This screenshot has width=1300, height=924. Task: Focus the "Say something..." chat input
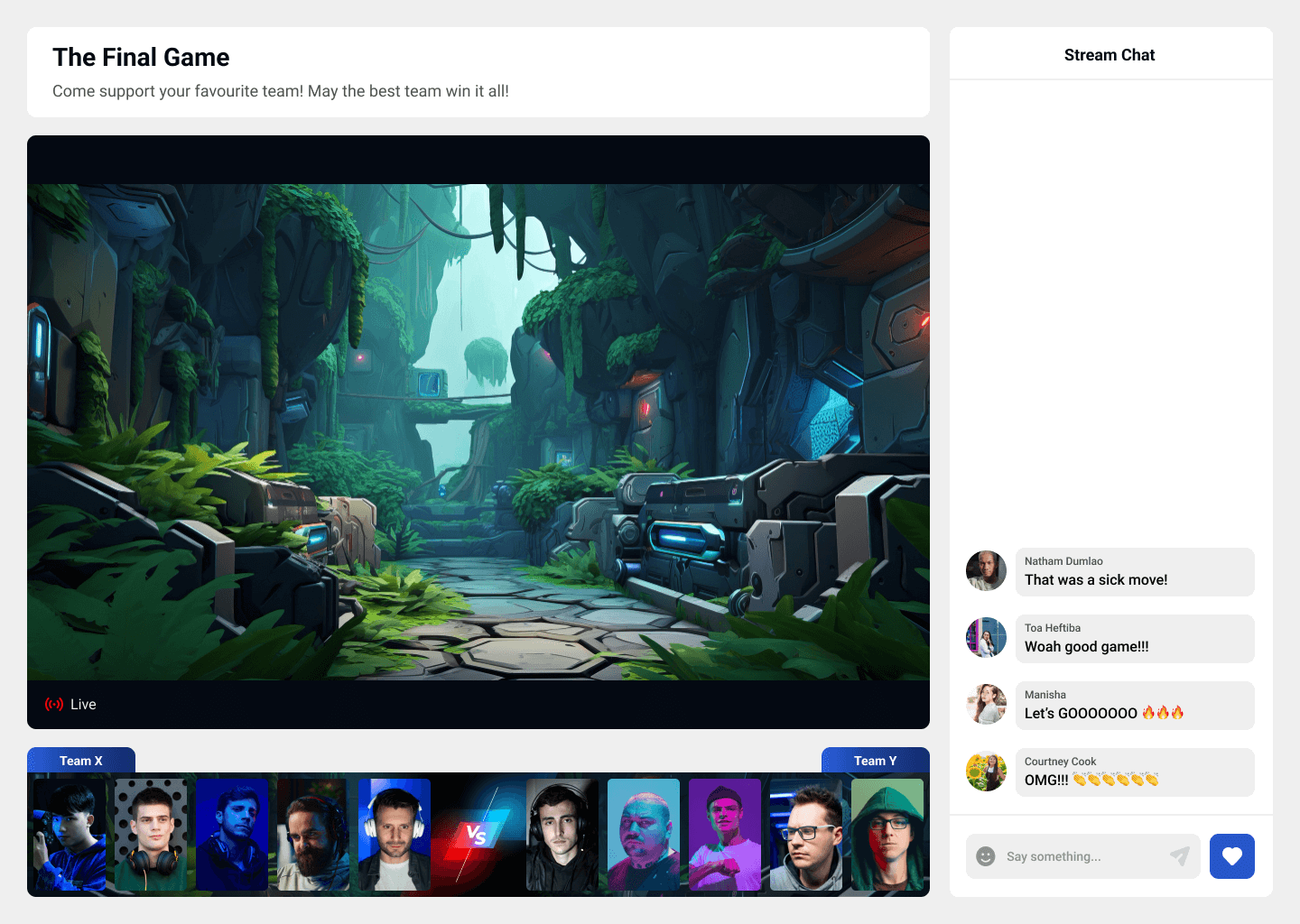pos(1083,856)
